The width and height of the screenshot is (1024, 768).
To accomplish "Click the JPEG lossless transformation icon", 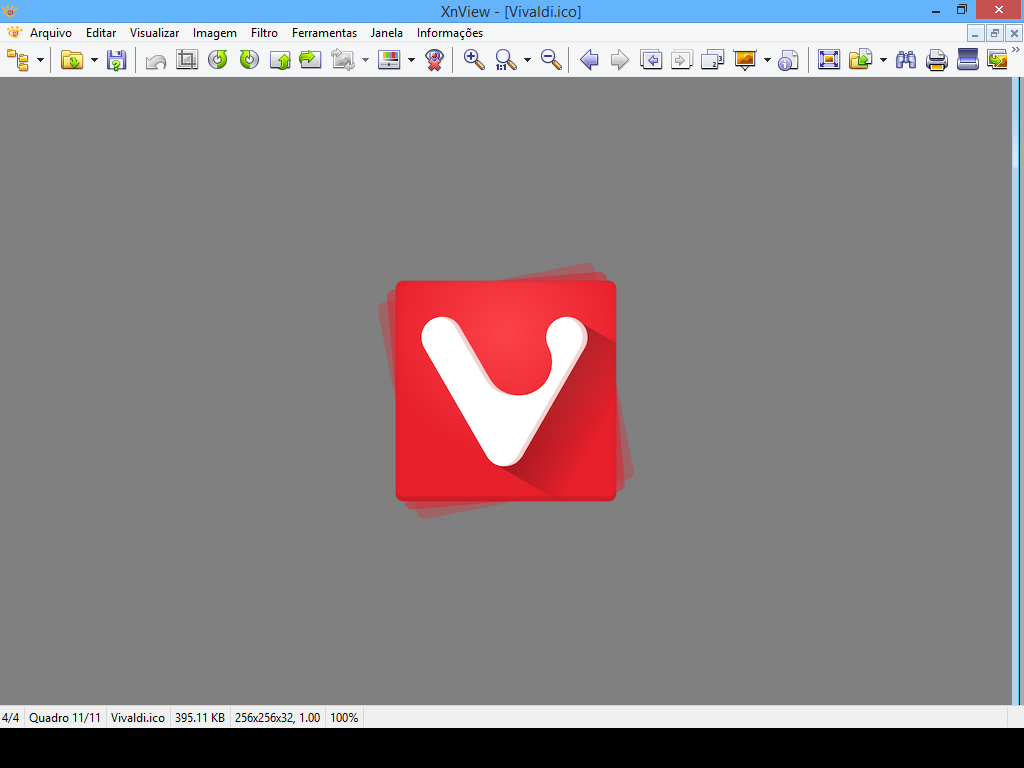I will [342, 60].
